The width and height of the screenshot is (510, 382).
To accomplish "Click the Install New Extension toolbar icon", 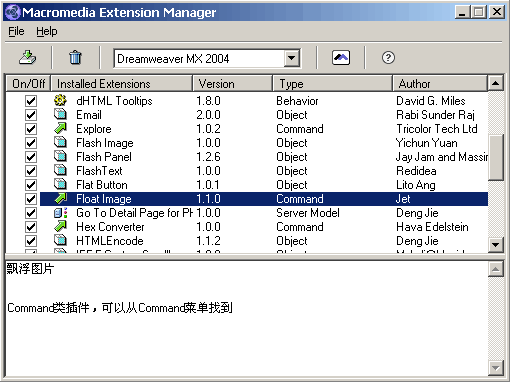I will [28, 58].
